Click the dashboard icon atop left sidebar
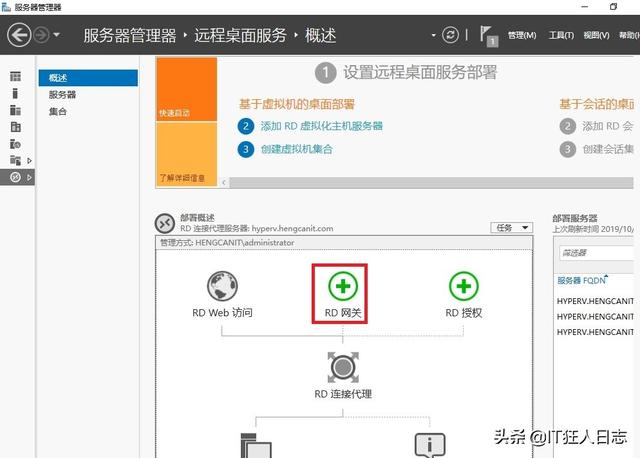Image resolution: width=640 pixels, height=458 pixels. [15, 77]
